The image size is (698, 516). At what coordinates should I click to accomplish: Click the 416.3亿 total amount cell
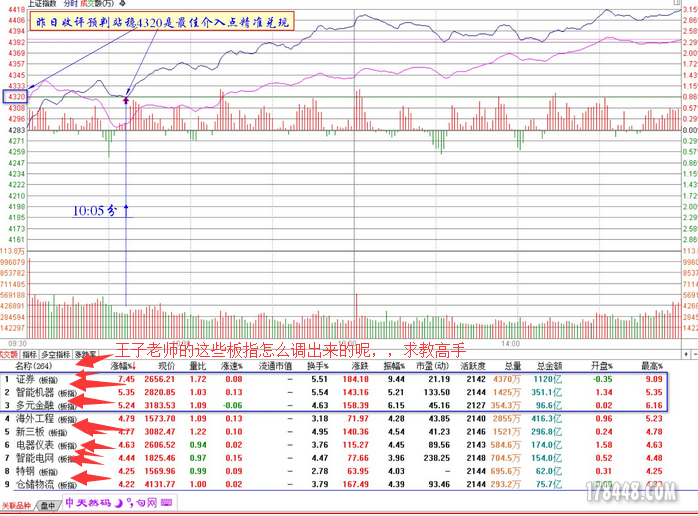pyautogui.click(x=546, y=418)
